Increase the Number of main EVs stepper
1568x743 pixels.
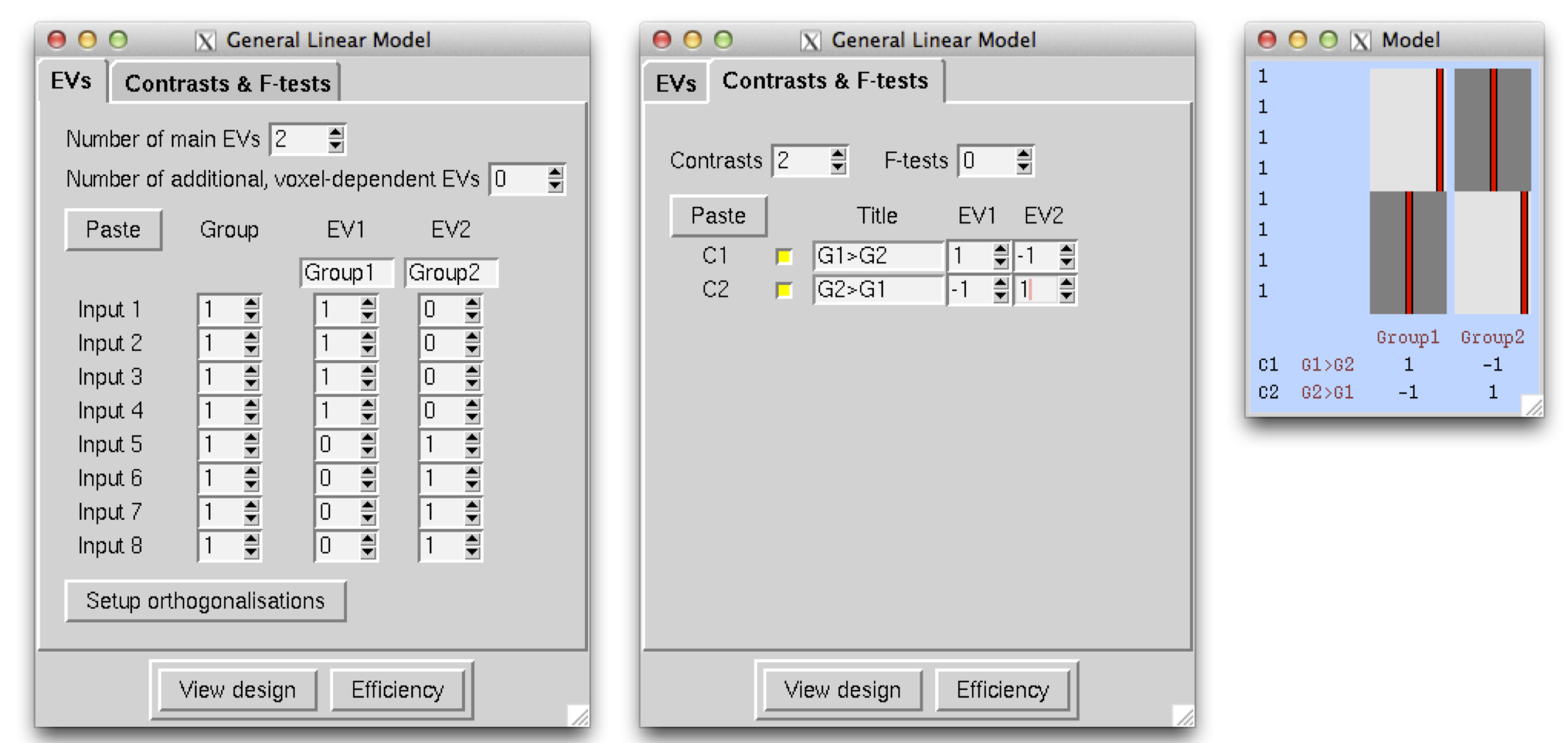(x=336, y=133)
